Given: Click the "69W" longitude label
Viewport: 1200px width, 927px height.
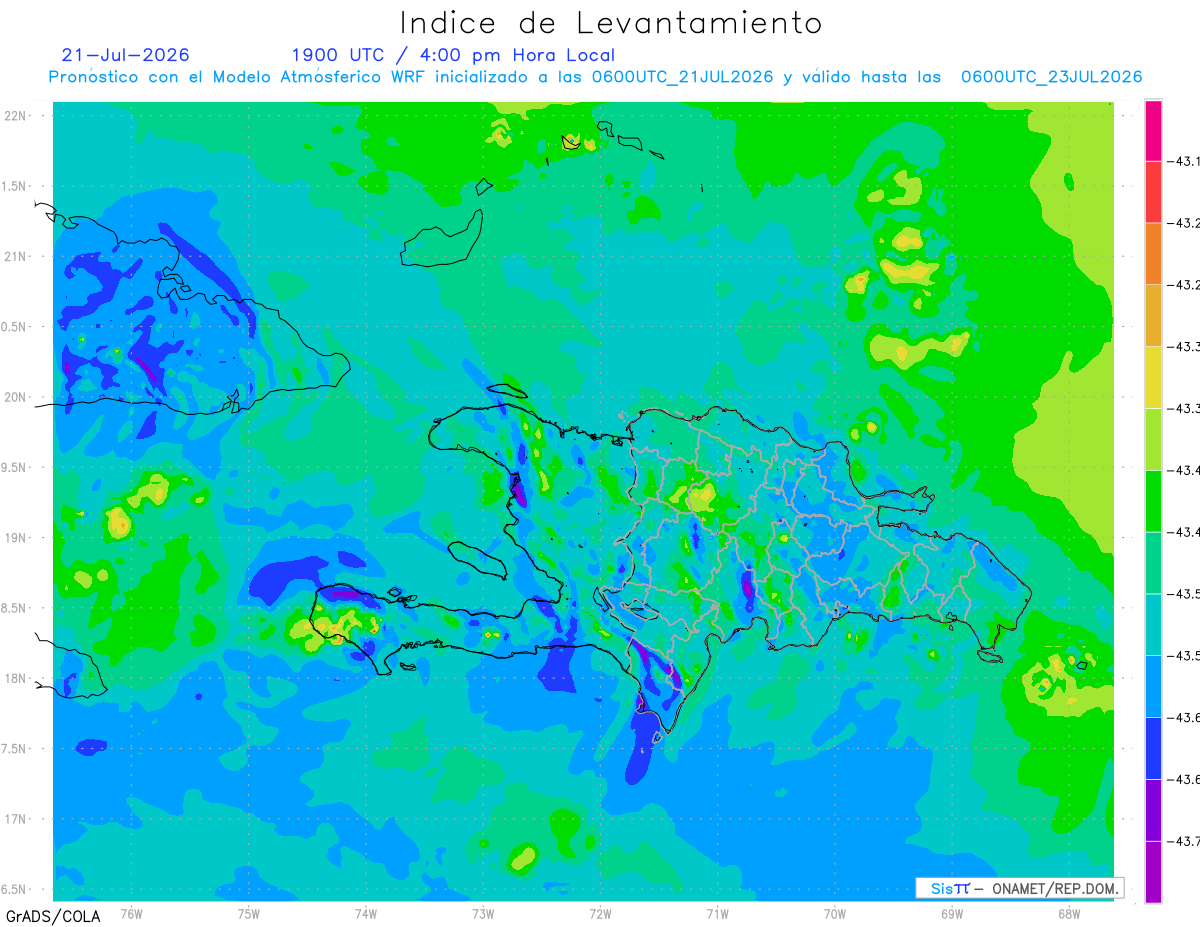Looking at the screenshot, I should point(952,914).
